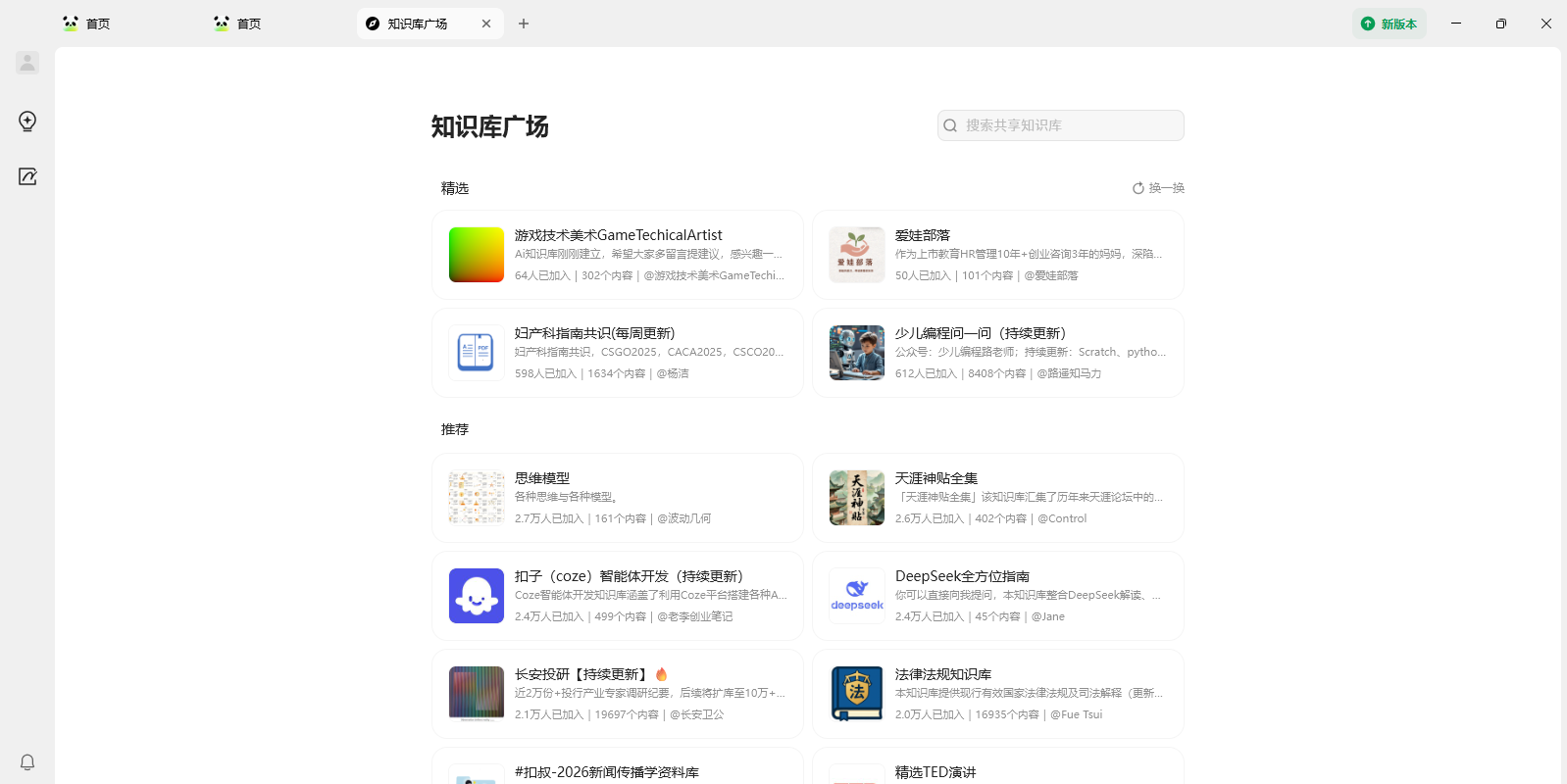Screen dimensions: 1567x784
Task: Open the notifications bell icon
Action: [x=27, y=762]
